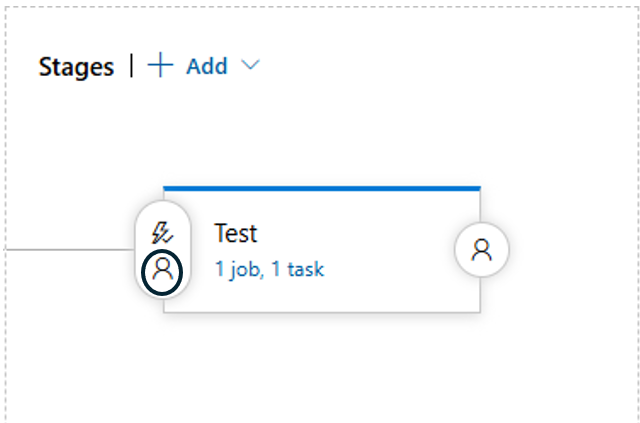Click the lightning bolt trigger icon
The image size is (640, 423).
[162, 233]
